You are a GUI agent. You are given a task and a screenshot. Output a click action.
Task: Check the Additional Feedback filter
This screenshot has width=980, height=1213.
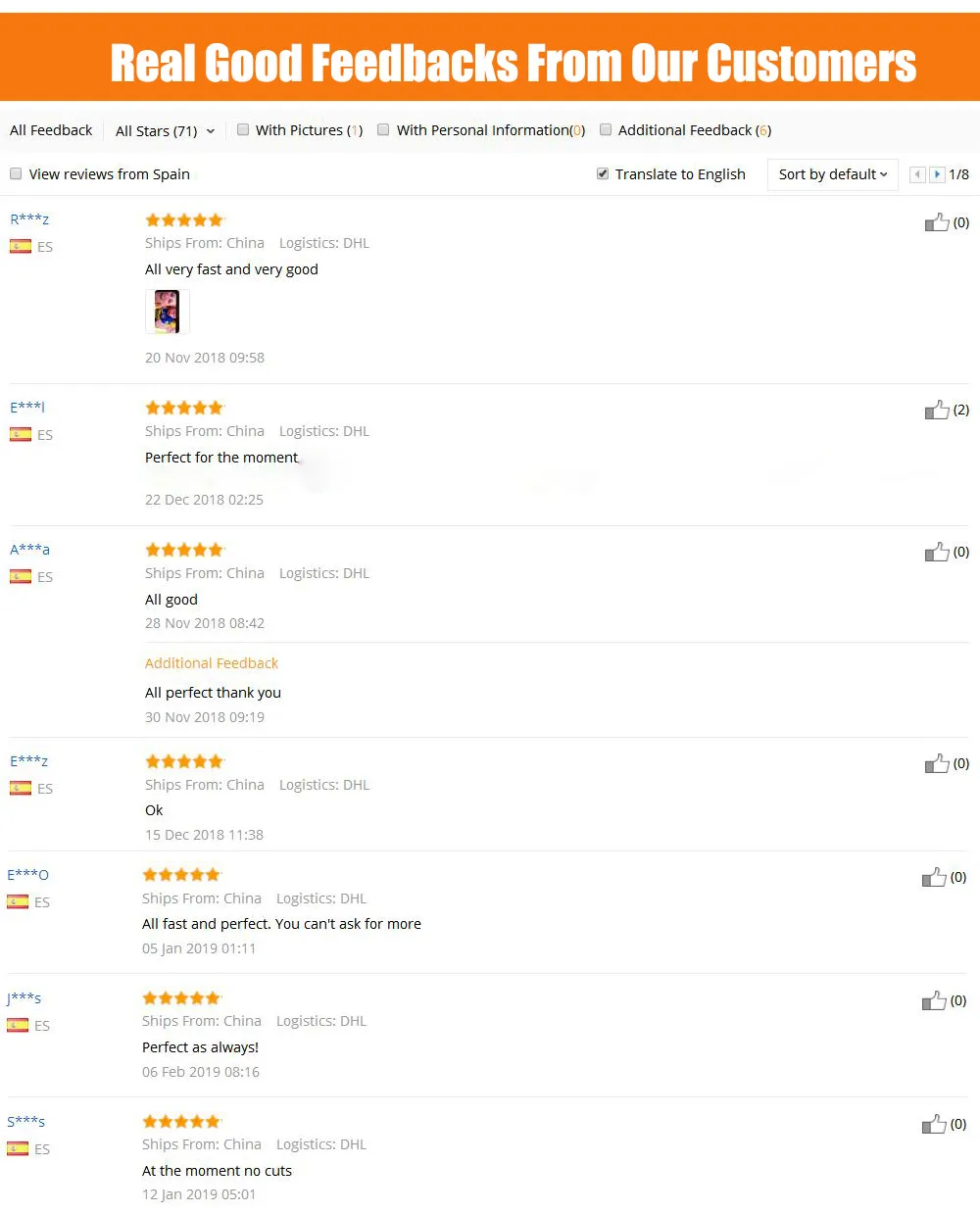[606, 129]
